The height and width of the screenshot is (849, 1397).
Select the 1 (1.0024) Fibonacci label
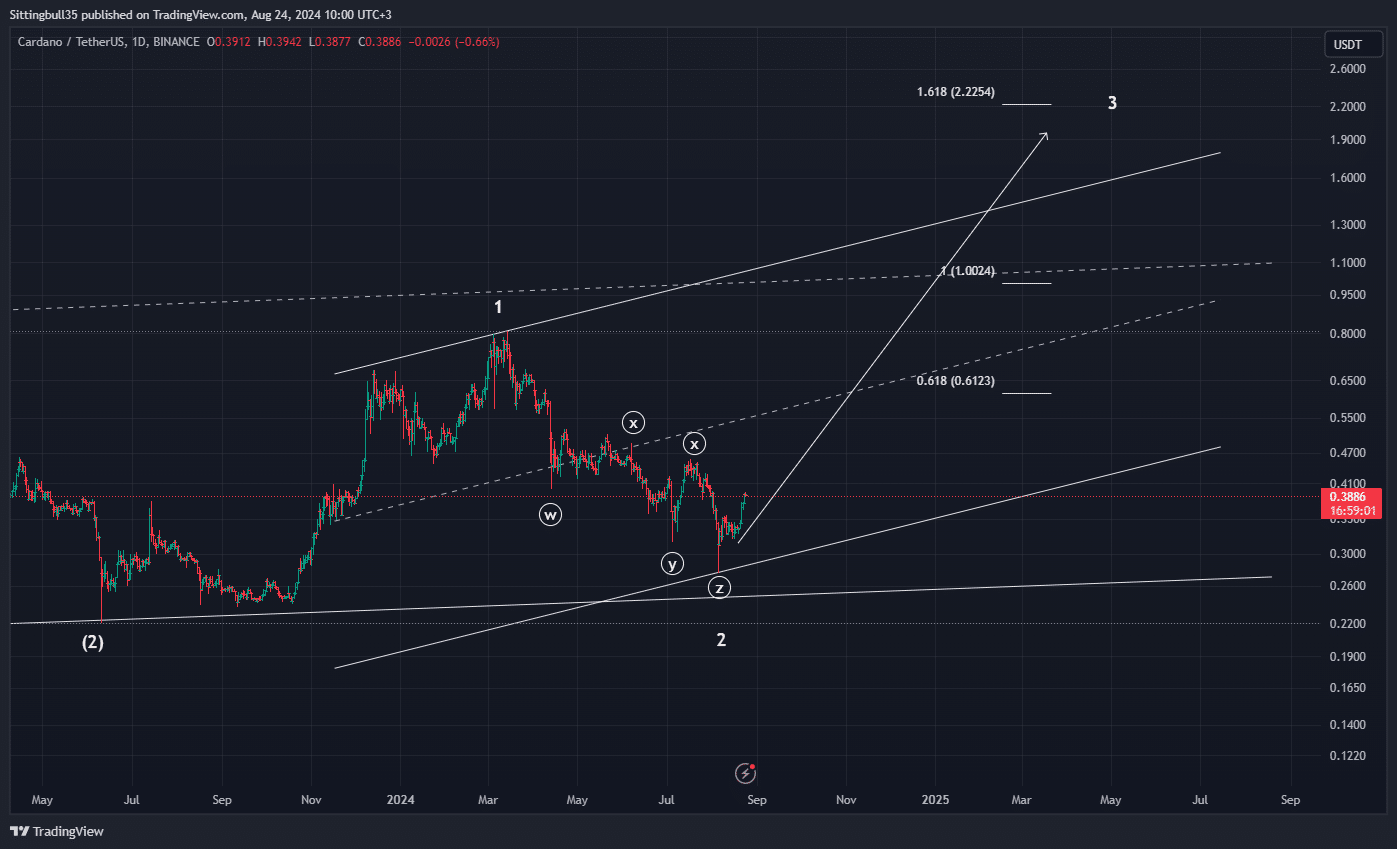[968, 271]
